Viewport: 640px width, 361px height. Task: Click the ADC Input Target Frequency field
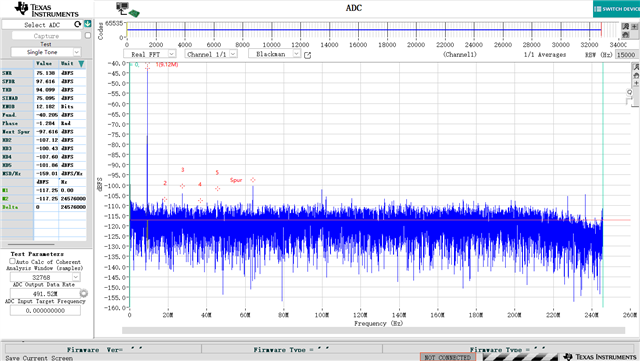(x=45, y=310)
